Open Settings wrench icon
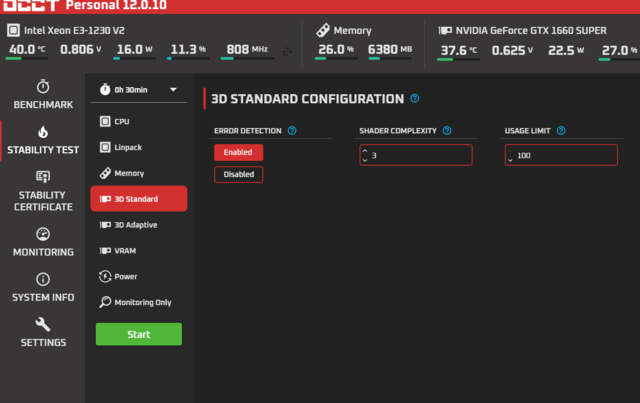Screen dimensions: 640x403 click(42, 325)
